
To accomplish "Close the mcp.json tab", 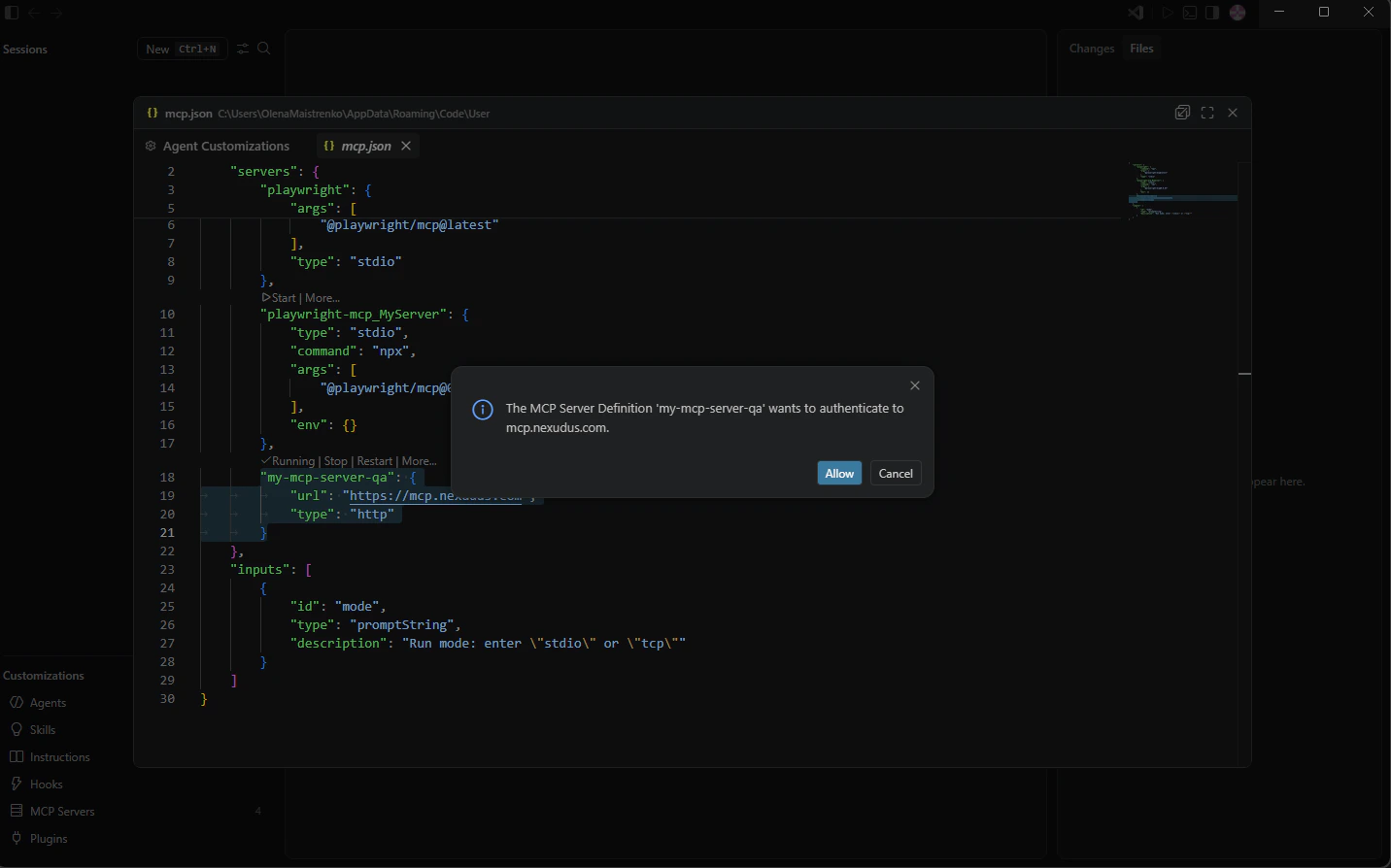I will pyautogui.click(x=406, y=146).
